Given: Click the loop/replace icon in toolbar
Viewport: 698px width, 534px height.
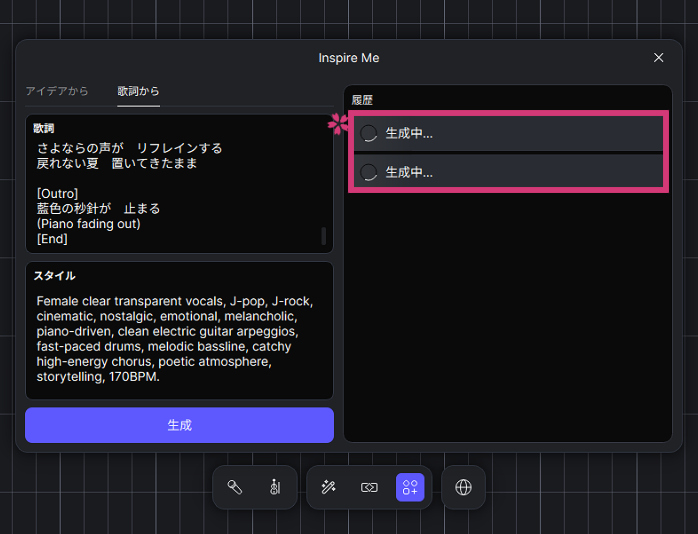Looking at the screenshot, I should 369,487.
